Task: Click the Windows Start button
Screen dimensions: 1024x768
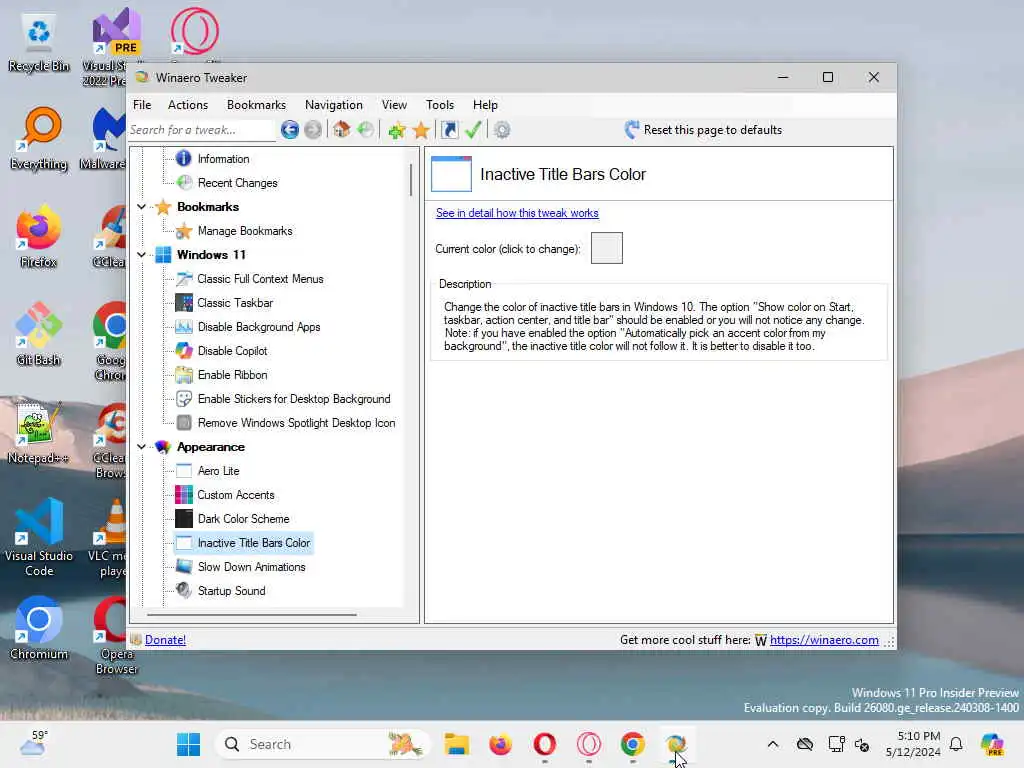Action: click(x=189, y=744)
